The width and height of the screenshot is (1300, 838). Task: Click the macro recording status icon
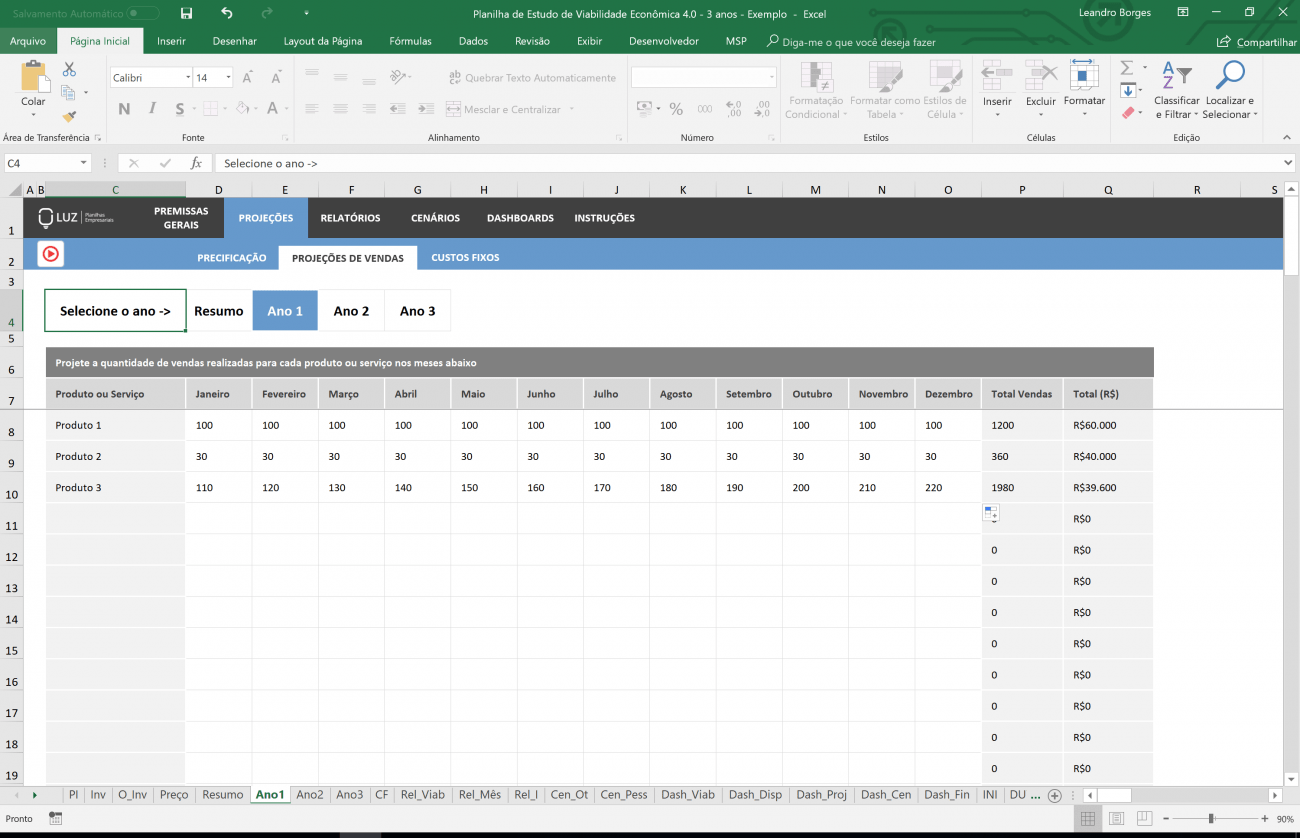coord(55,818)
